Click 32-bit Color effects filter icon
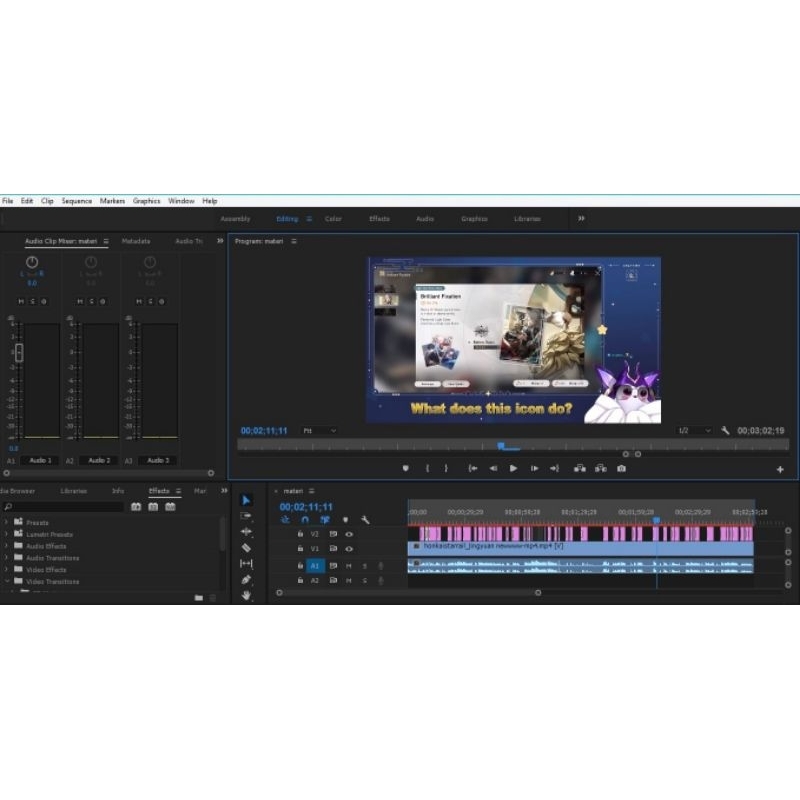Image resolution: width=800 pixels, height=800 pixels. pyautogui.click(x=153, y=507)
